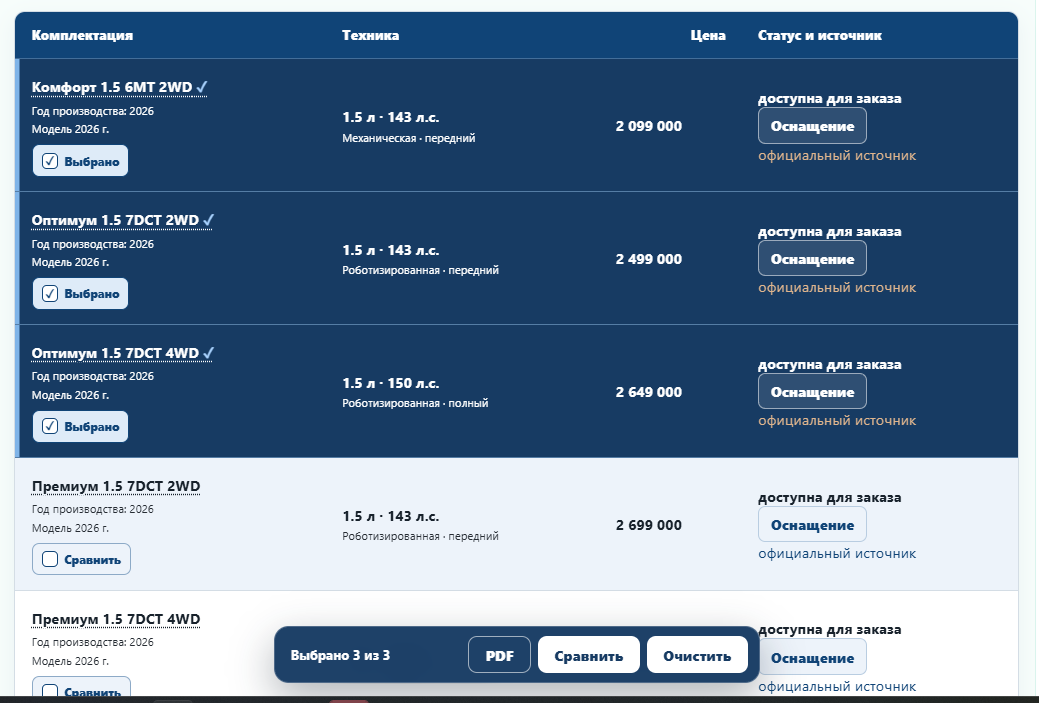1039x703 pixels.
Task: Open Премиум 1.5 7DCT 2WD trim link
Action: tap(116, 486)
